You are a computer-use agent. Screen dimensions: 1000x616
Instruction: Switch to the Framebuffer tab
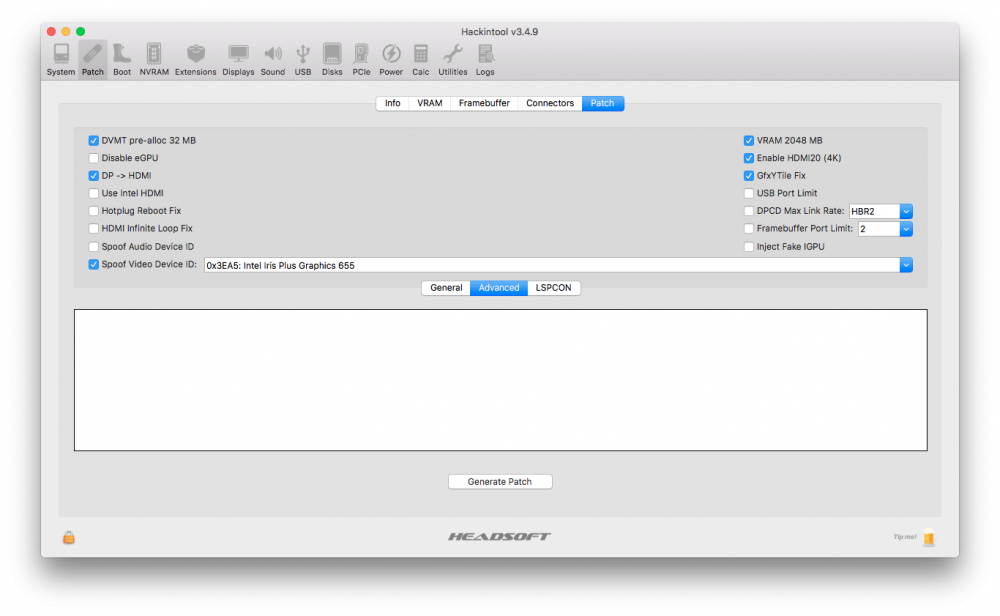pos(484,103)
